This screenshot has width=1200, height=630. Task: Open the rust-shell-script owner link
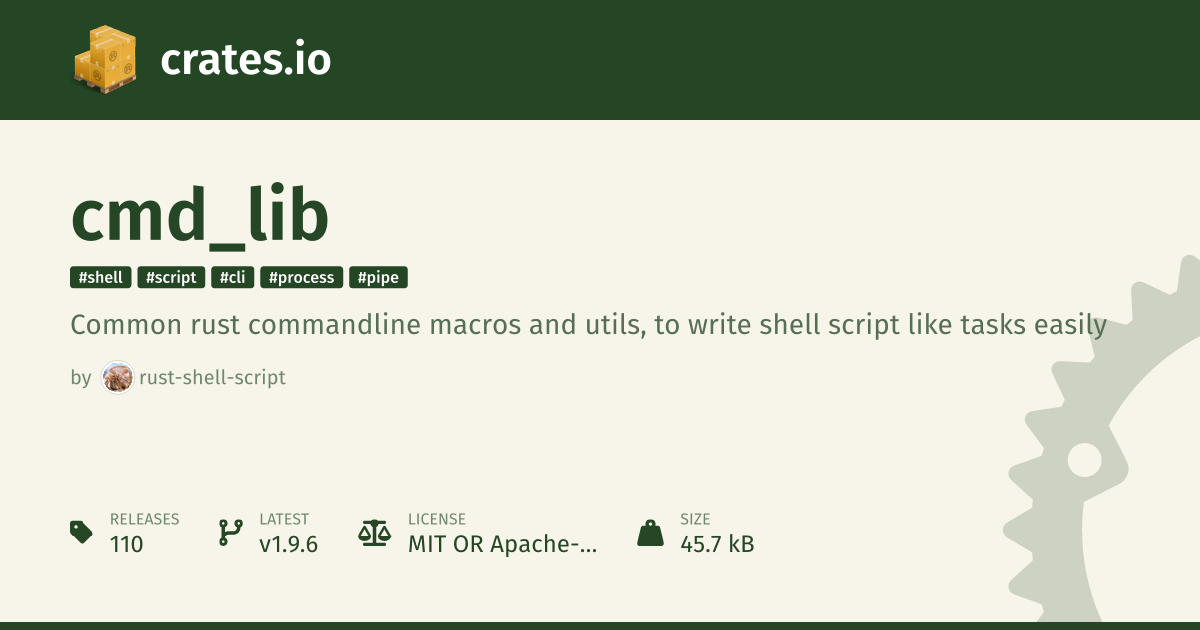(x=213, y=378)
